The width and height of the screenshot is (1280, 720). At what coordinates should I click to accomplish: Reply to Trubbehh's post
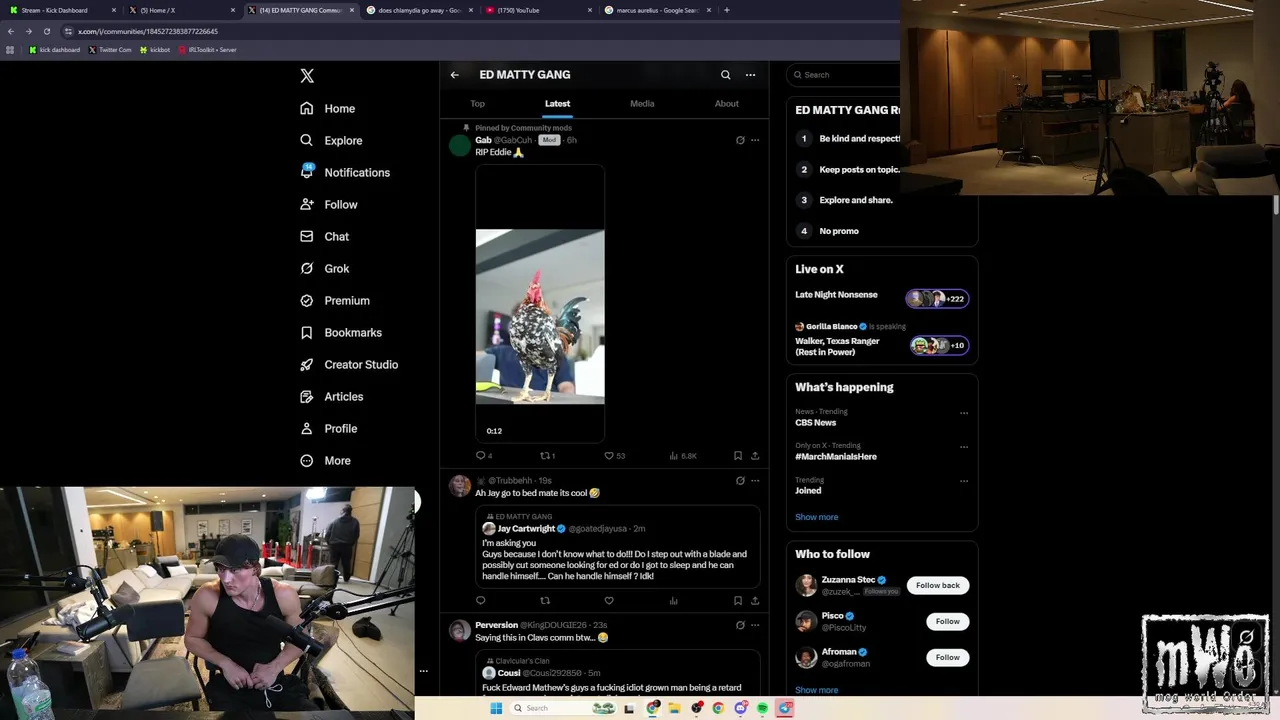(481, 601)
